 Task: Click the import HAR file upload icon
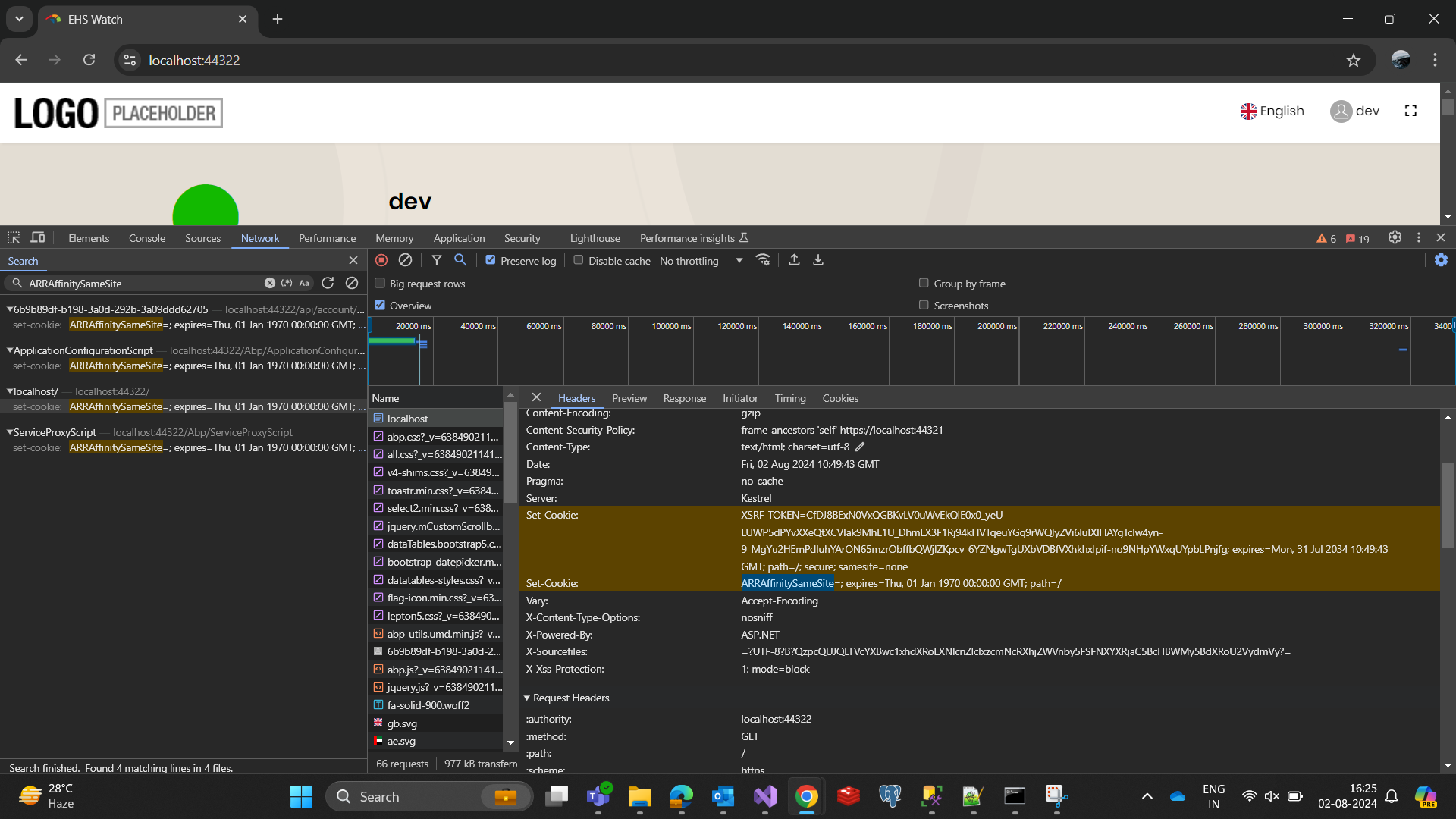click(x=794, y=260)
